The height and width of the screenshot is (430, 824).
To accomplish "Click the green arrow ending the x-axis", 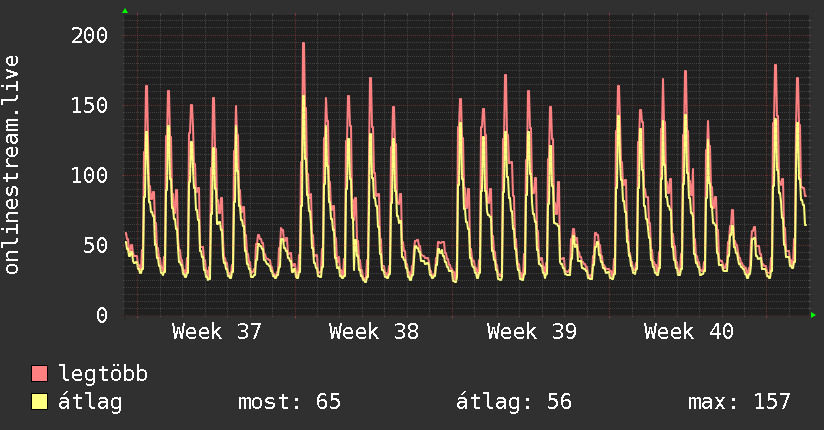I will point(813,315).
